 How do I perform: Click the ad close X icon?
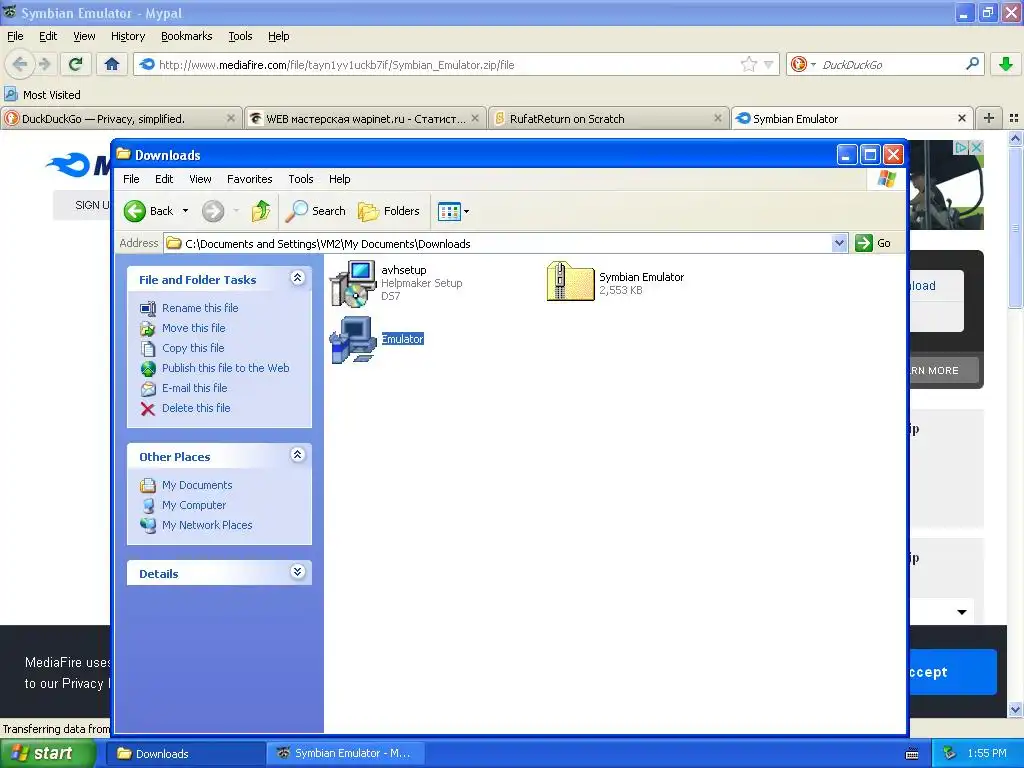coord(976,148)
